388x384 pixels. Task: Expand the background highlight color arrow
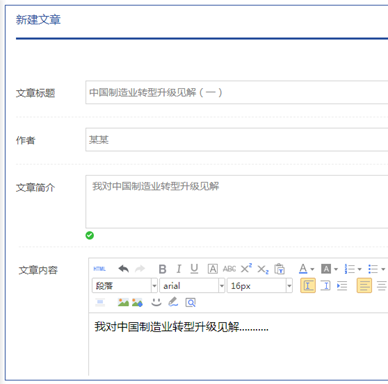coord(336,269)
